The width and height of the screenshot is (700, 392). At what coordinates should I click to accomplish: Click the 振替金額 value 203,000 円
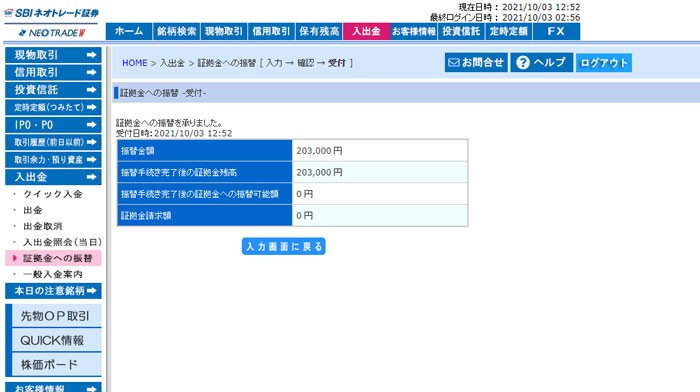319,151
